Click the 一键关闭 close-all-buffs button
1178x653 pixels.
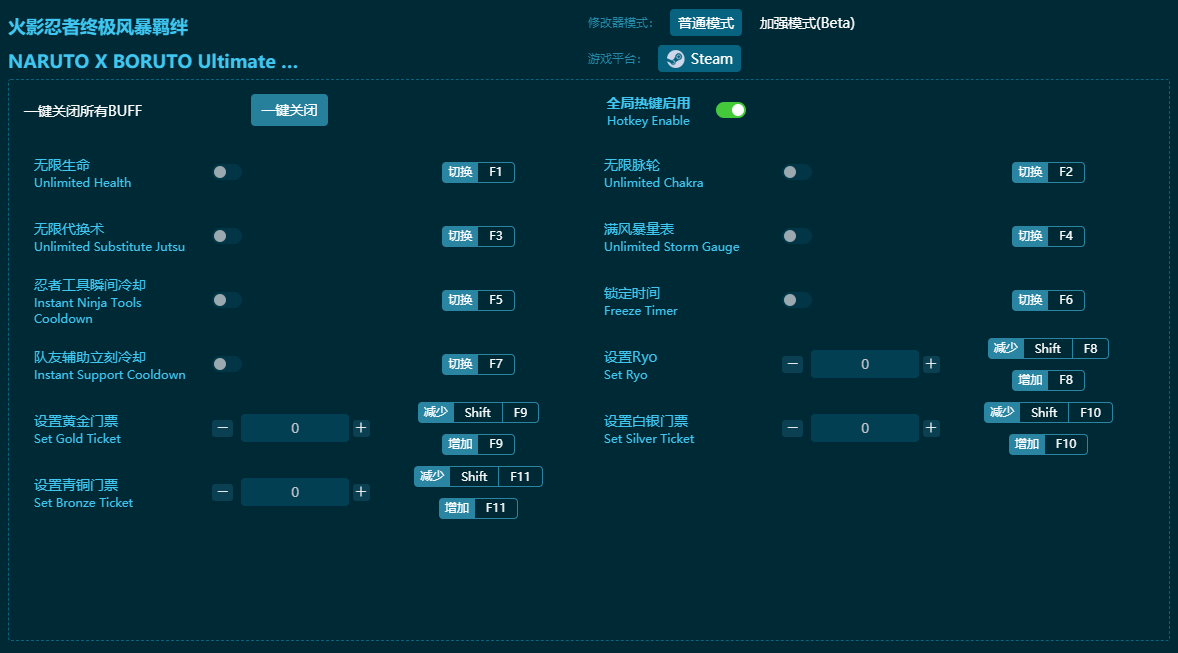point(289,110)
